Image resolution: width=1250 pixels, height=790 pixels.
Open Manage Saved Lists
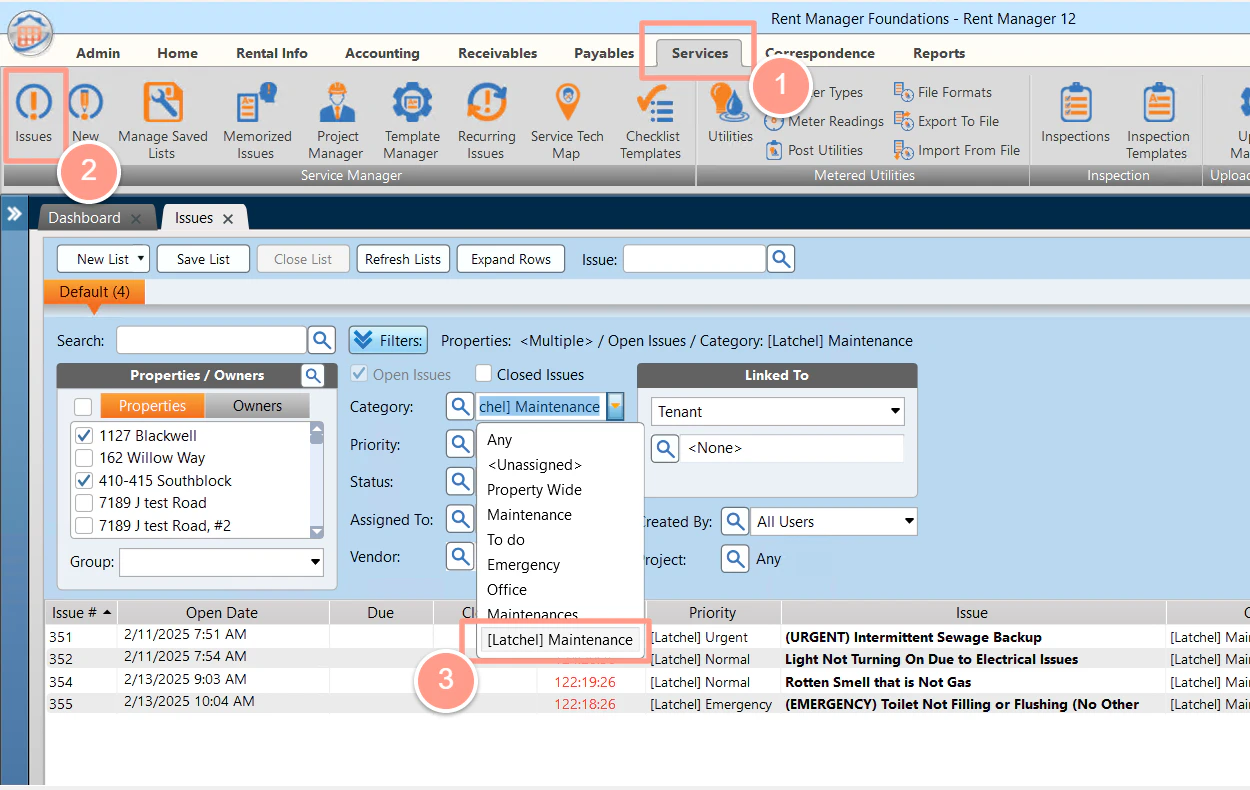pyautogui.click(x=163, y=120)
